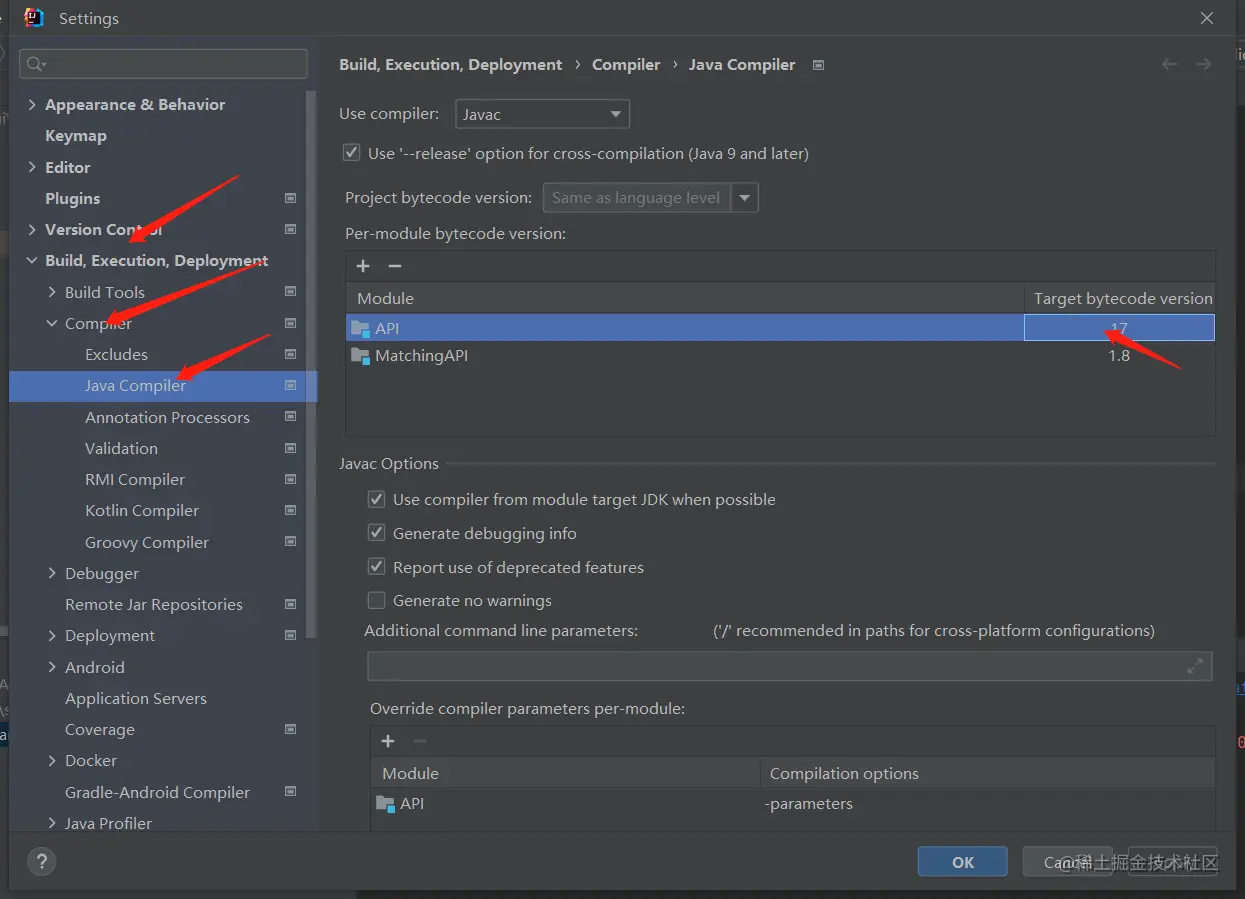Add a module with the plus icon under Per-module bytecode version
This screenshot has width=1245, height=899.
[x=363, y=266]
